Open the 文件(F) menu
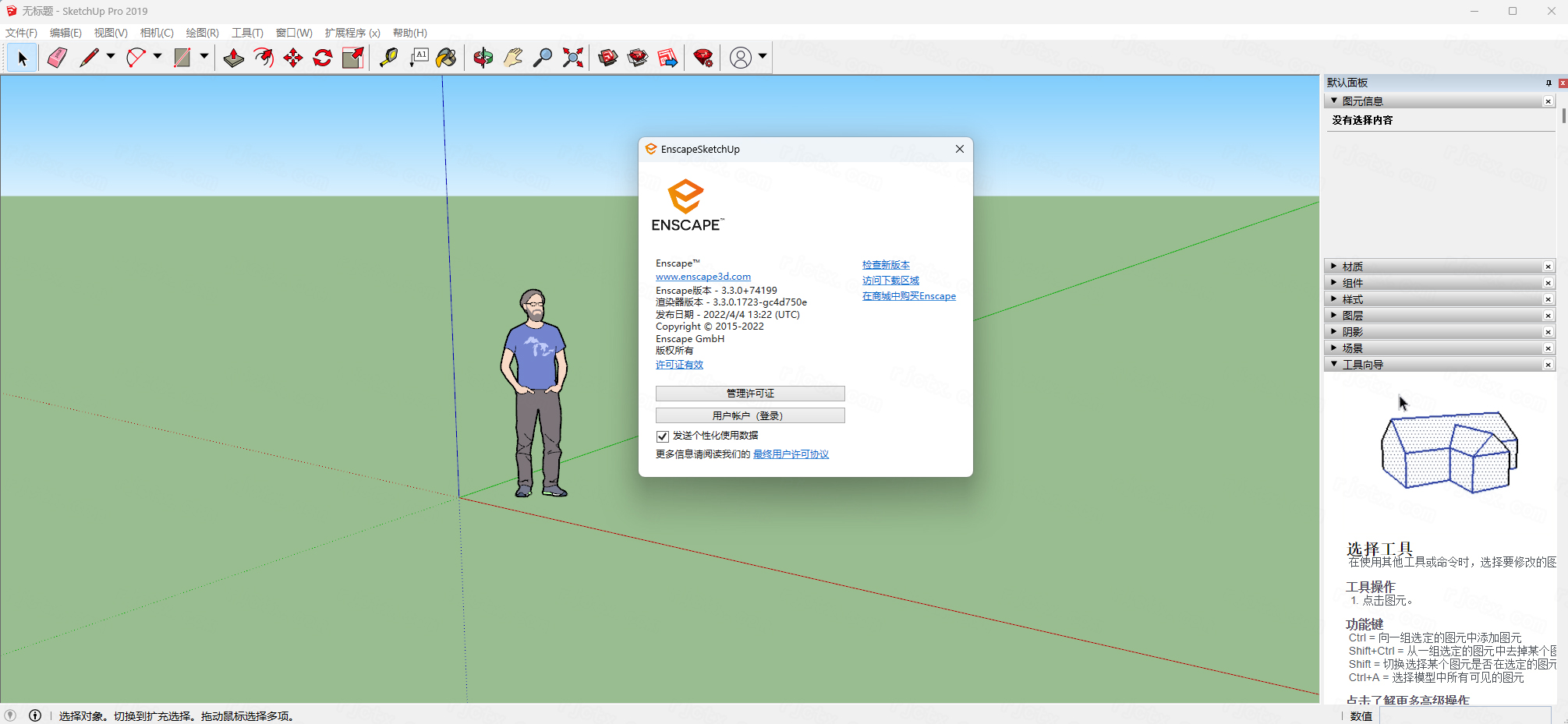The height and width of the screenshot is (724, 1568). pos(22,33)
